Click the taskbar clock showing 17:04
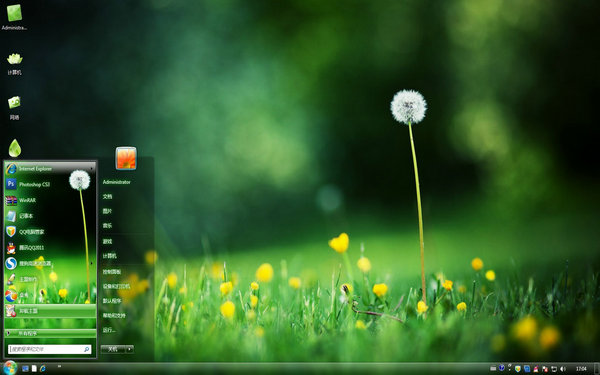Image resolution: width=600 pixels, height=375 pixels. (x=581, y=368)
